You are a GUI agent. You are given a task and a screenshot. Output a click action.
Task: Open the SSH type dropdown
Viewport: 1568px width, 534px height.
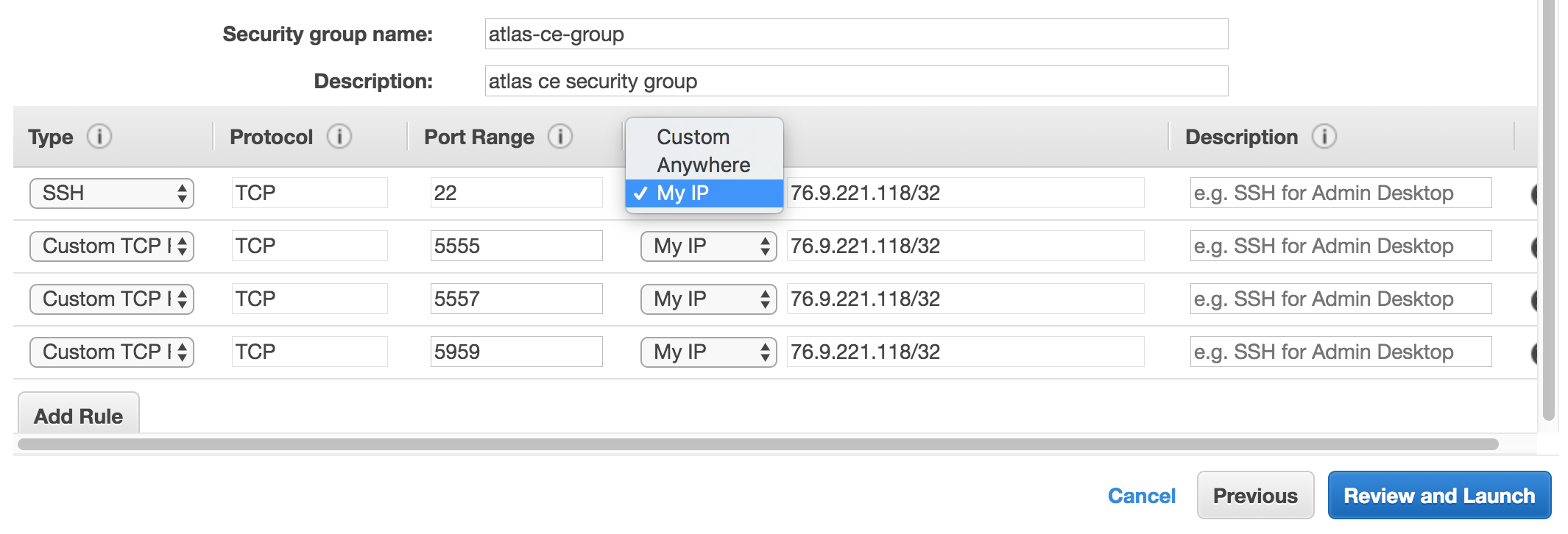tap(112, 193)
